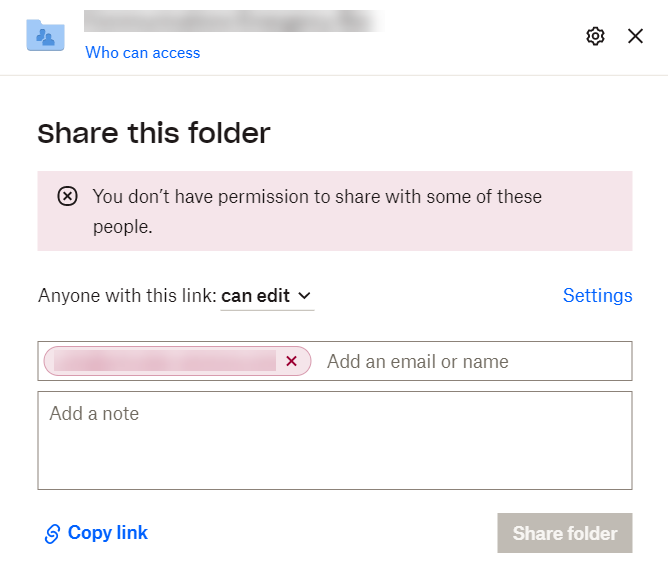Screen dimensions: 668x587
Task: Click the Anyone with this link label
Action: point(127,296)
